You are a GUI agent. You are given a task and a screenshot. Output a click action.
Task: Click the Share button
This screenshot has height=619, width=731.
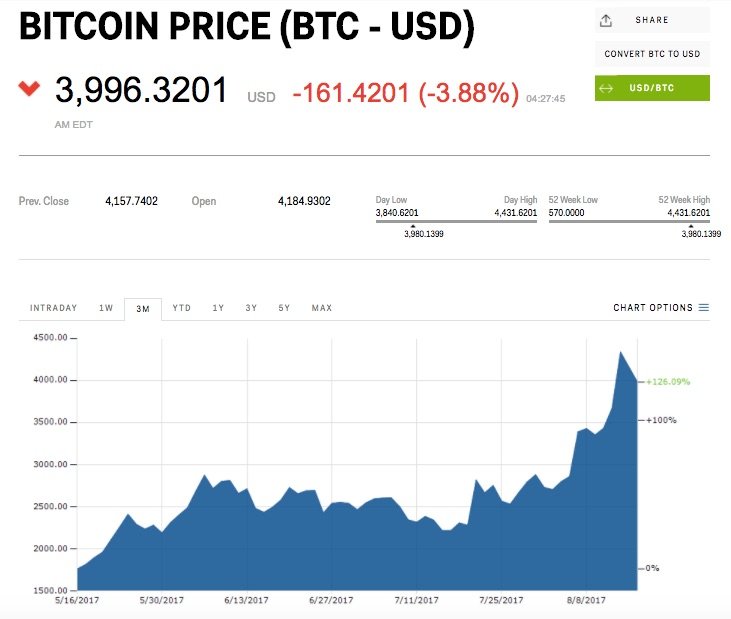652,20
